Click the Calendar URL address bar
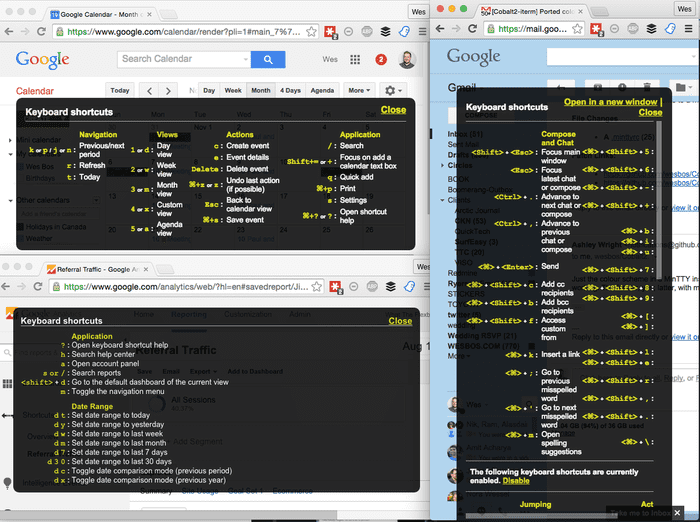 pyautogui.click(x=183, y=32)
